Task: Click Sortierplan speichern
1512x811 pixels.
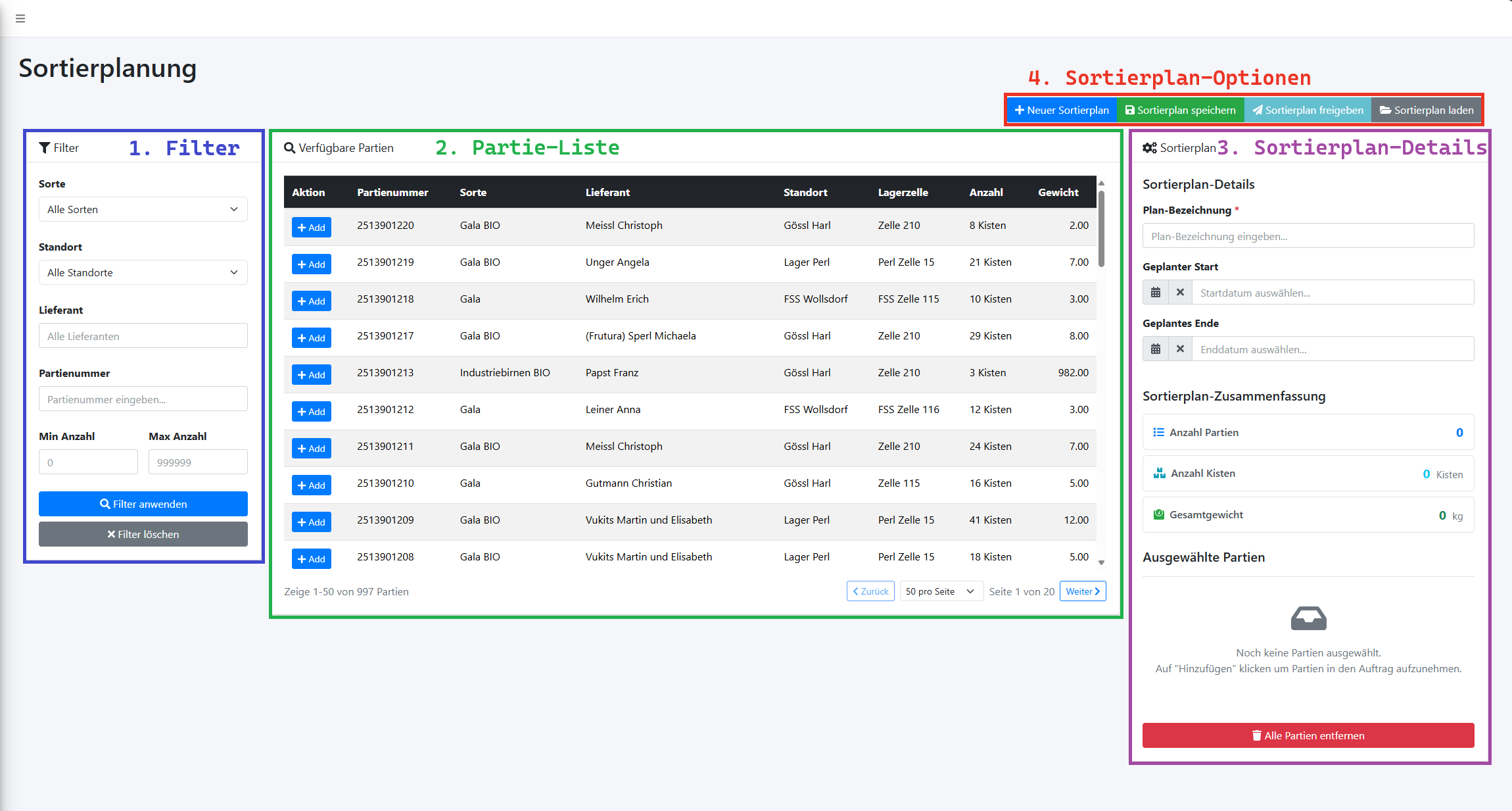Action: [x=1180, y=111]
